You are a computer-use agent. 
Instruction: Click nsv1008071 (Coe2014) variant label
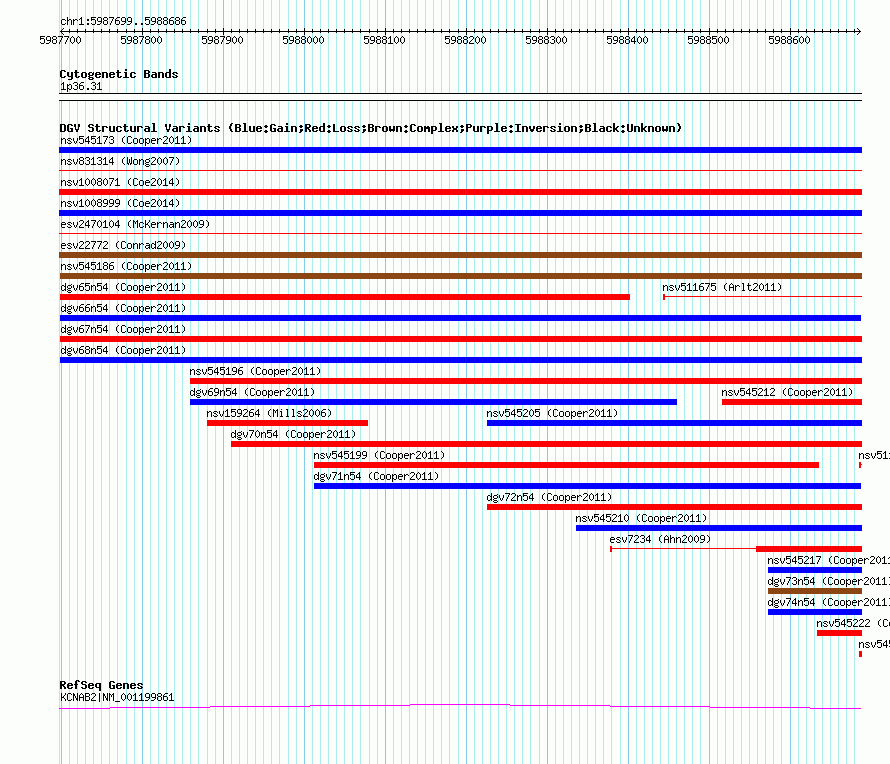point(120,182)
